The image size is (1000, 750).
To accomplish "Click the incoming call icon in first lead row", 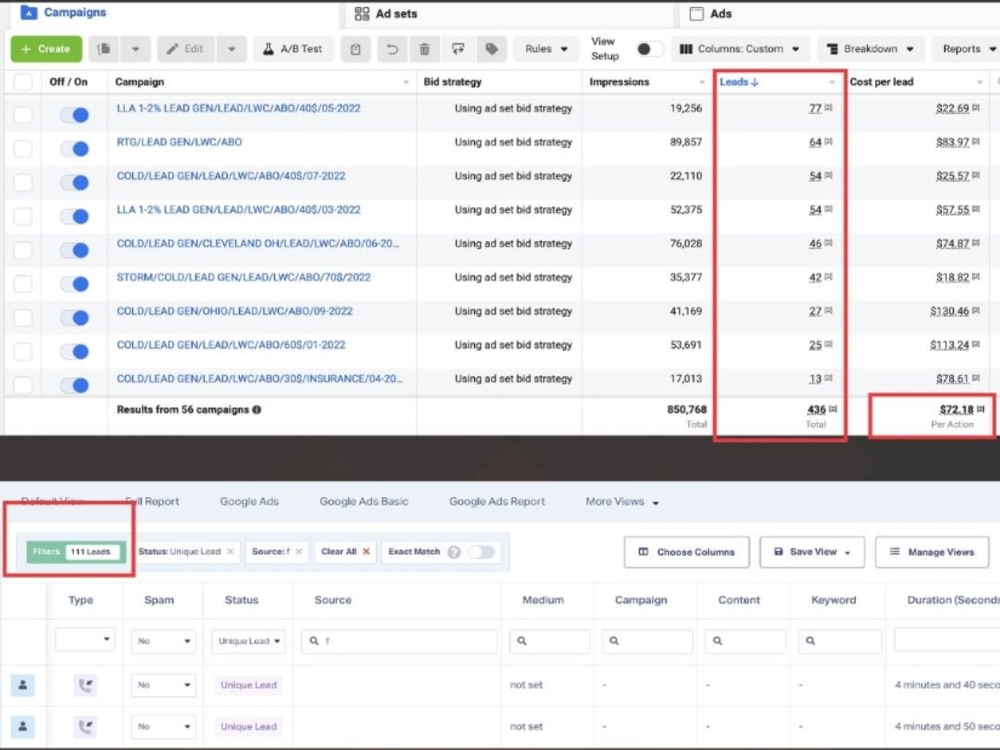I will point(85,686).
